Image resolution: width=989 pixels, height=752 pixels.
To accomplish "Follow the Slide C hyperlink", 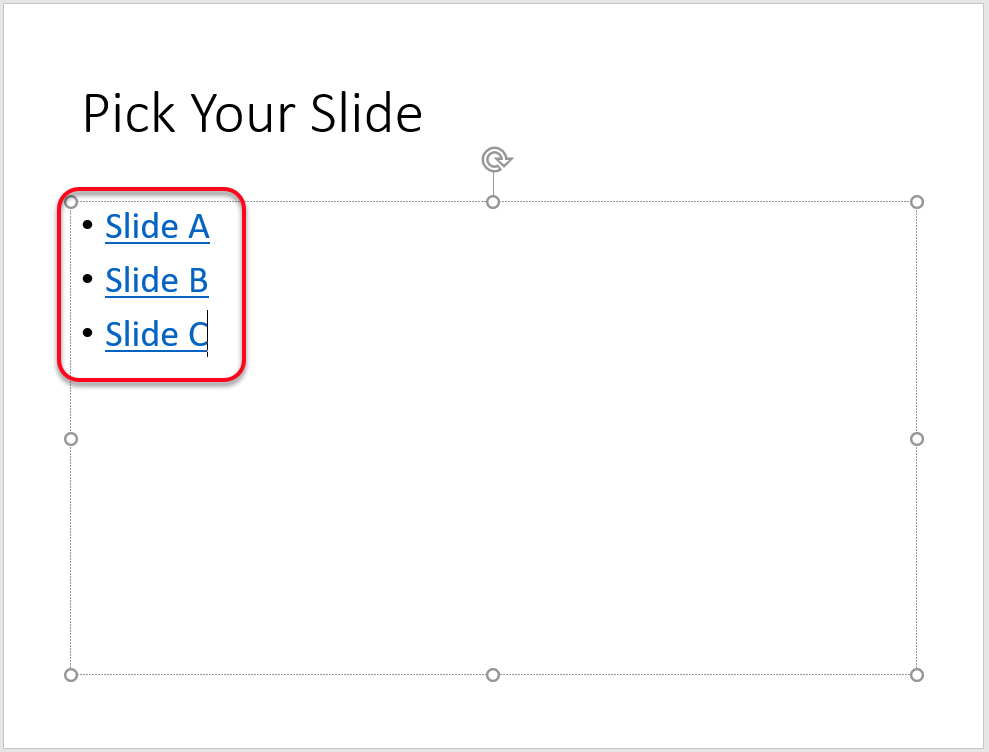I will [x=155, y=334].
